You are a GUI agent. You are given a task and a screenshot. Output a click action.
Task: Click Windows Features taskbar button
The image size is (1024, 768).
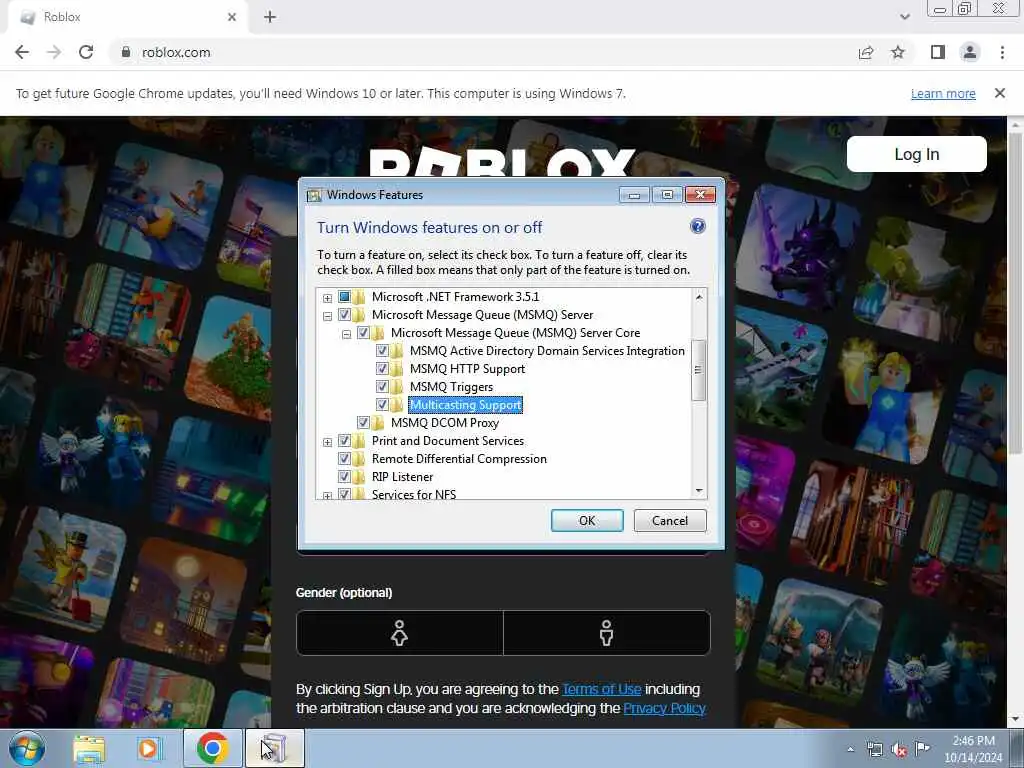275,748
